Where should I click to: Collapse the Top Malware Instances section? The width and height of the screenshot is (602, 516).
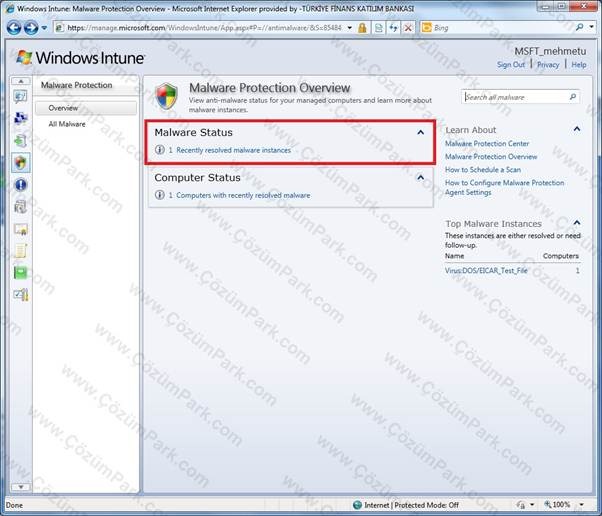tap(577, 223)
